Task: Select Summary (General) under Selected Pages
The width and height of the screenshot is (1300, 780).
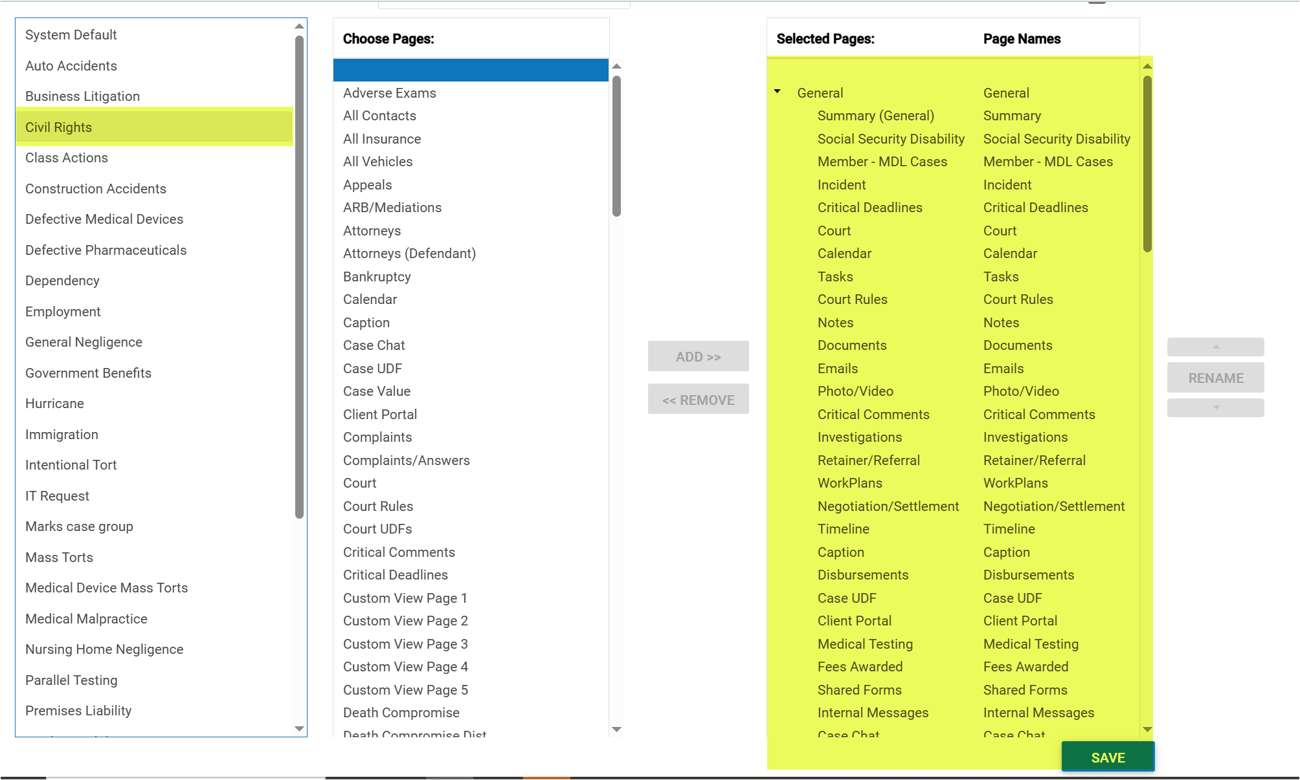Action: pos(875,116)
